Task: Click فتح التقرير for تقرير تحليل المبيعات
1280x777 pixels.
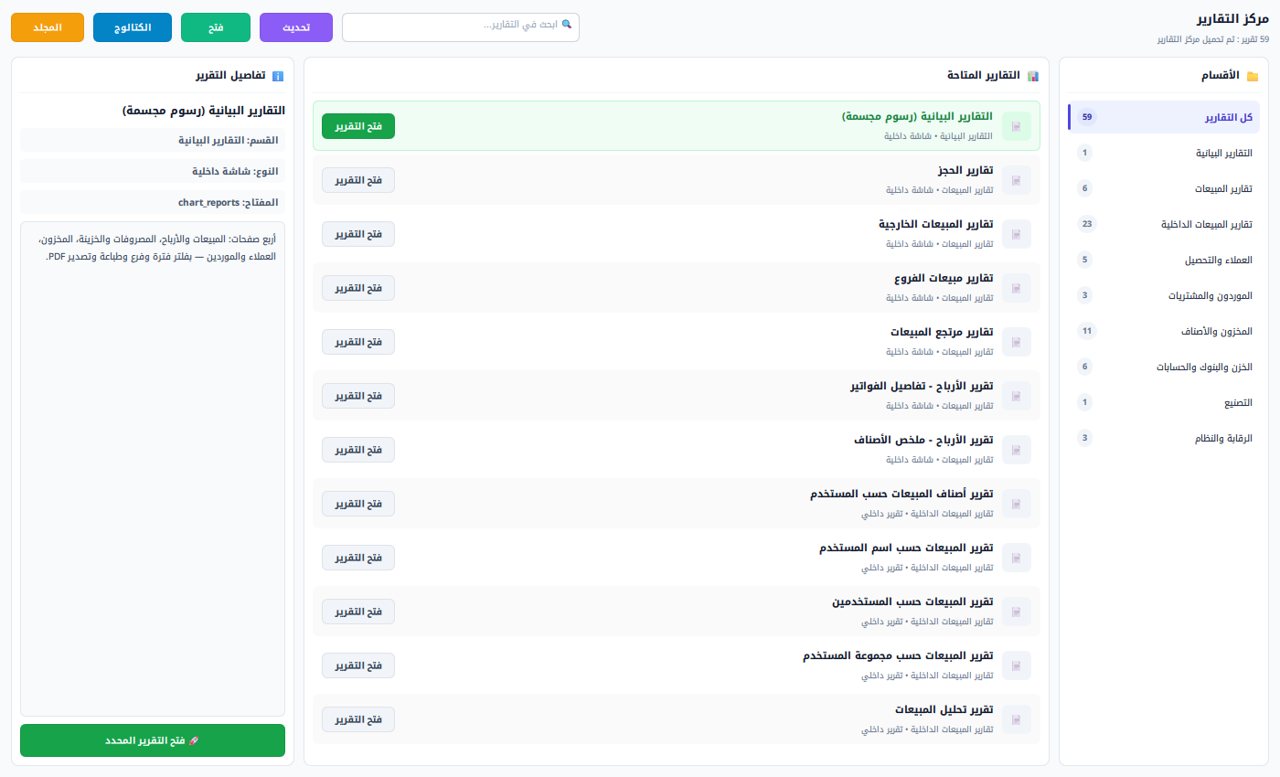Action: 358,720
